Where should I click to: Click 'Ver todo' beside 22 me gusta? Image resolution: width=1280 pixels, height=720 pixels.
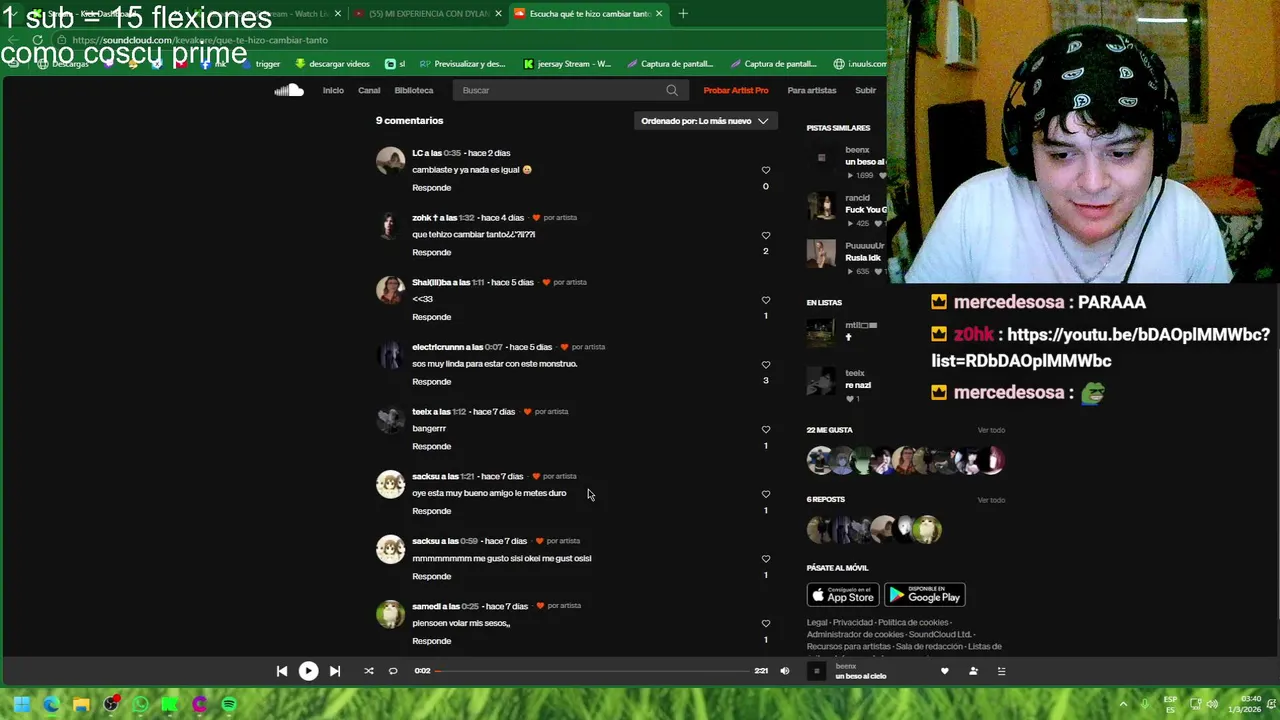pos(991,430)
